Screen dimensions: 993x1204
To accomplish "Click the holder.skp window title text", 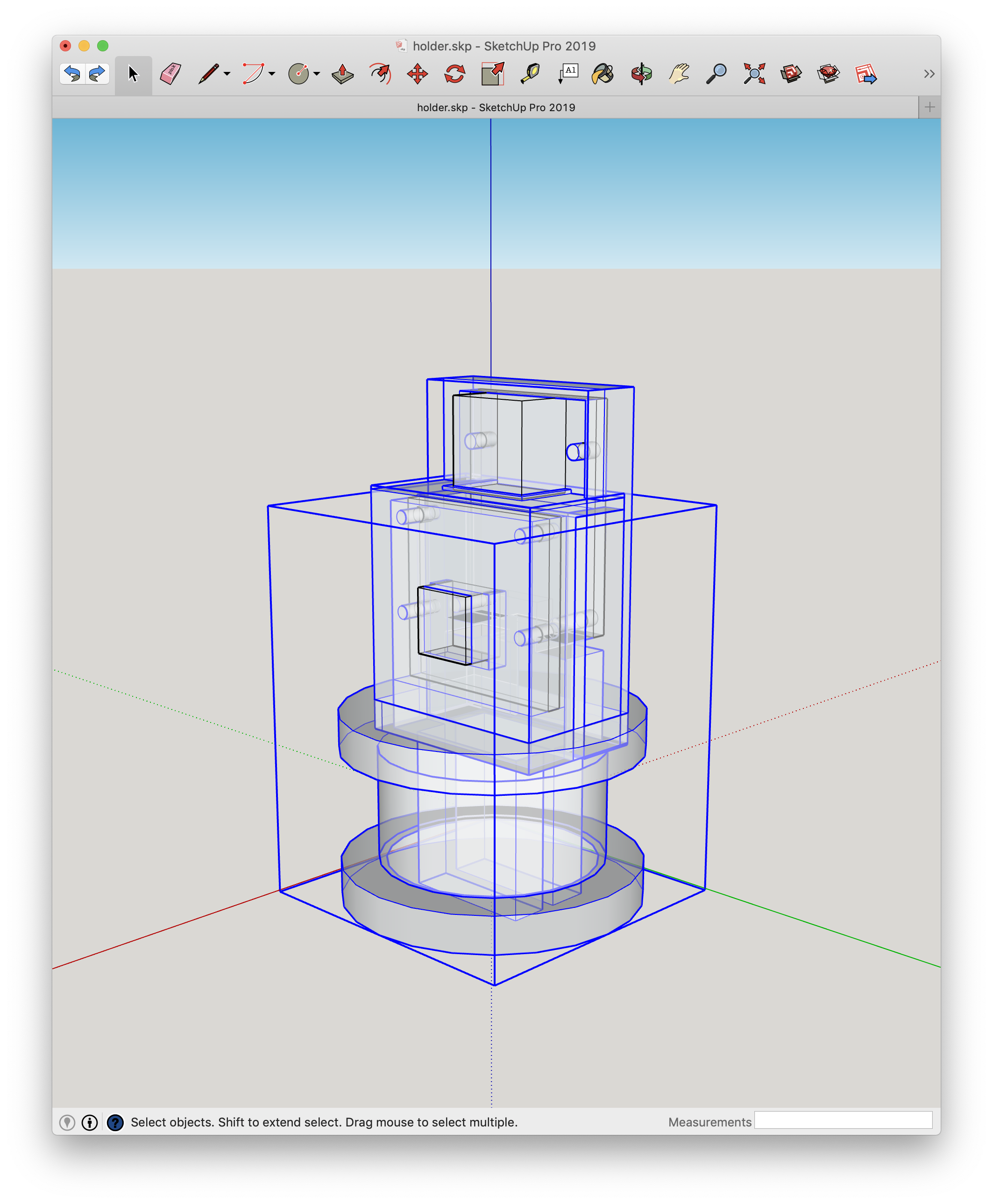I will [504, 46].
